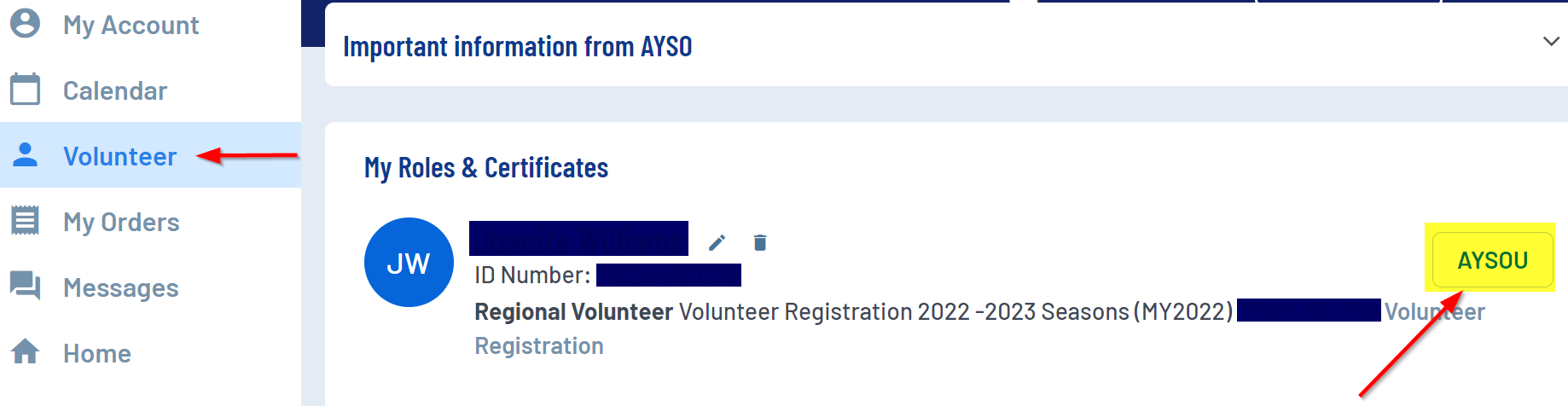
Task: Delete volunteer using the trash icon
Action: click(x=760, y=243)
